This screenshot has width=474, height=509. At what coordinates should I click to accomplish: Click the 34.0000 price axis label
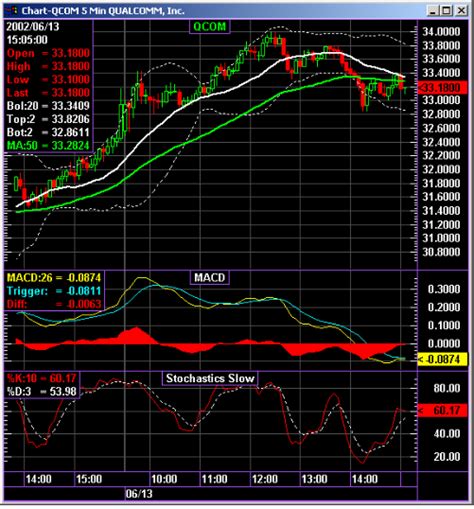441,32
